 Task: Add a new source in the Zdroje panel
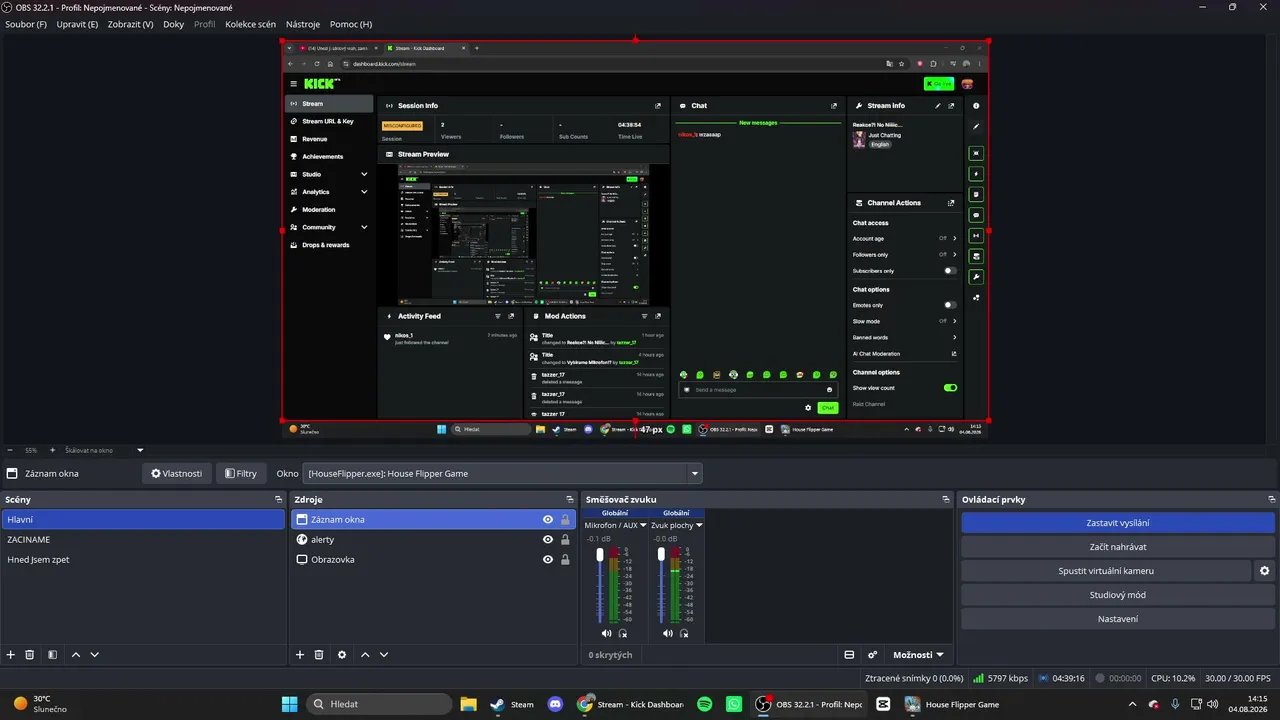pos(300,655)
